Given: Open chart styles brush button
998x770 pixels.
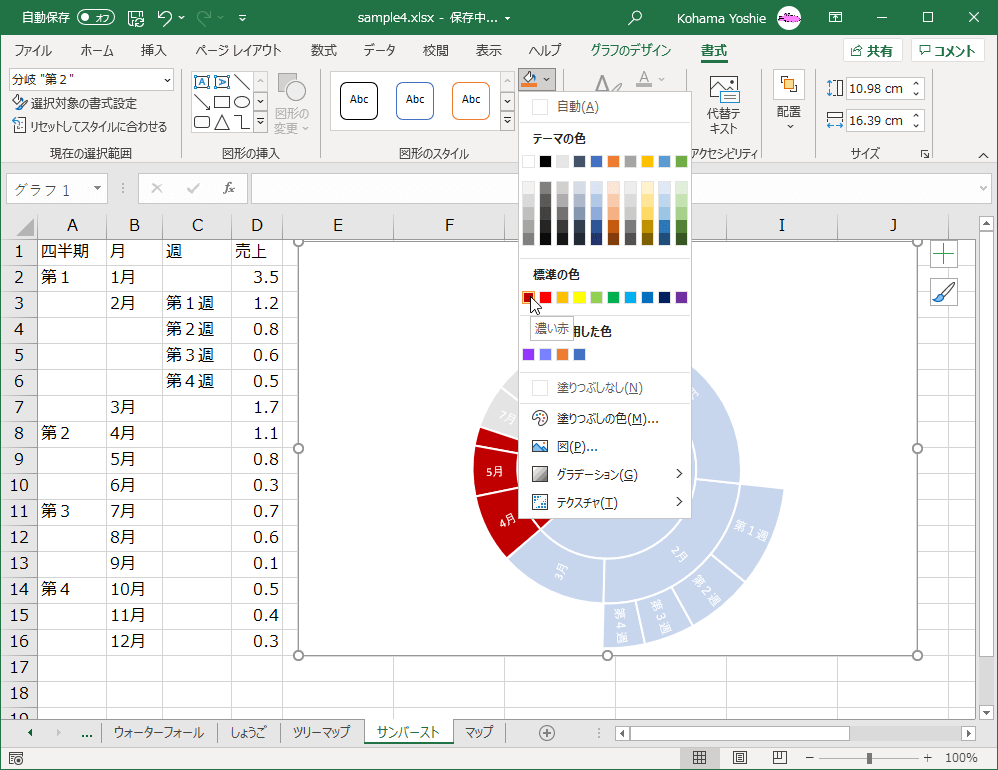Looking at the screenshot, I should [944, 292].
